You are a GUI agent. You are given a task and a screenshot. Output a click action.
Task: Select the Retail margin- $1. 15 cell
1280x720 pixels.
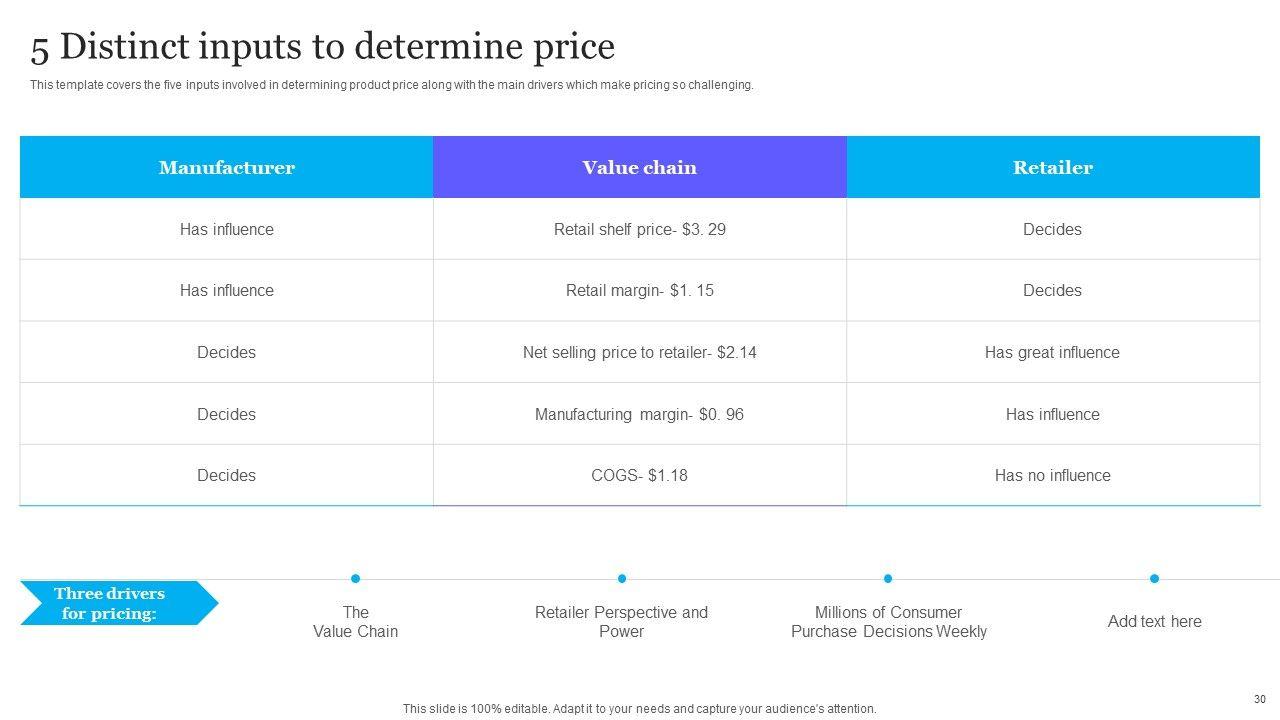pyautogui.click(x=639, y=290)
